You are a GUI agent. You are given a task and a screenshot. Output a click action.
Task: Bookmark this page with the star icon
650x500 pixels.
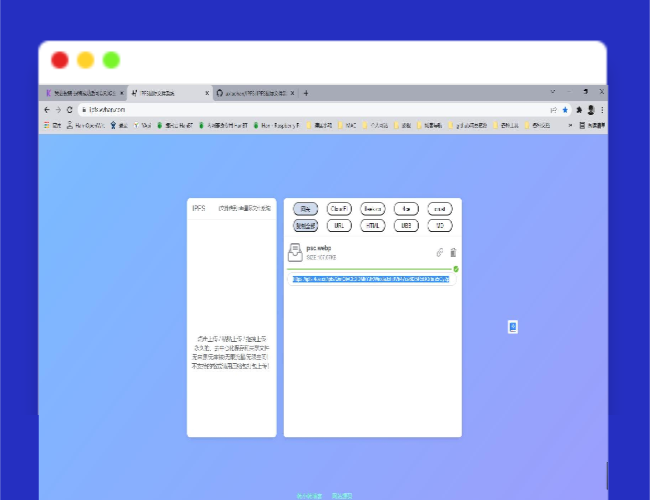565,109
